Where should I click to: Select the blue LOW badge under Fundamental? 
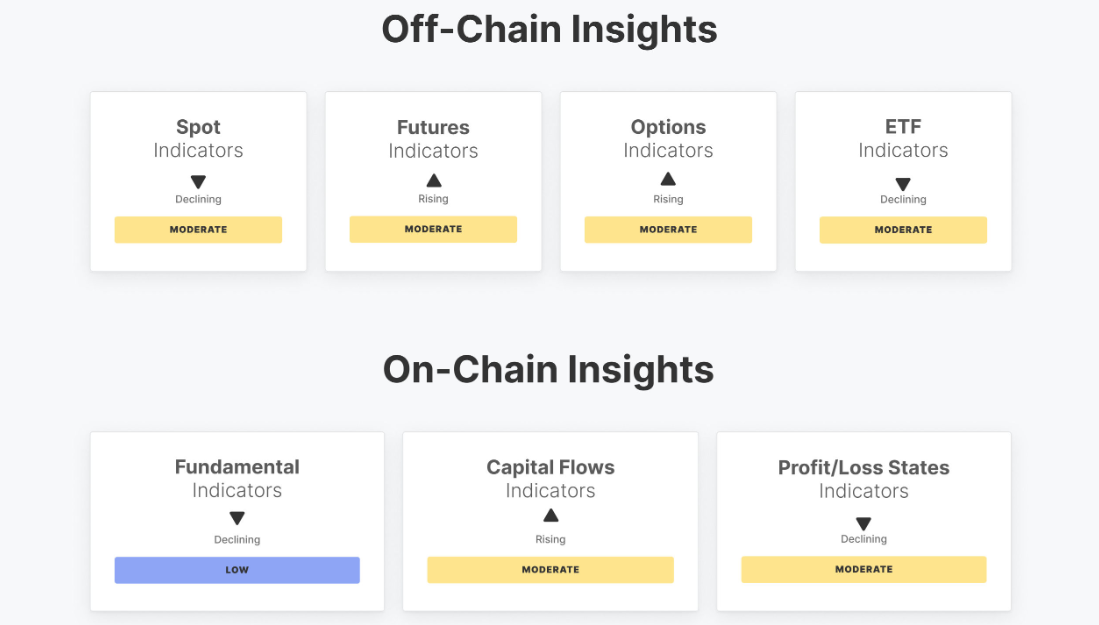pyautogui.click(x=237, y=570)
